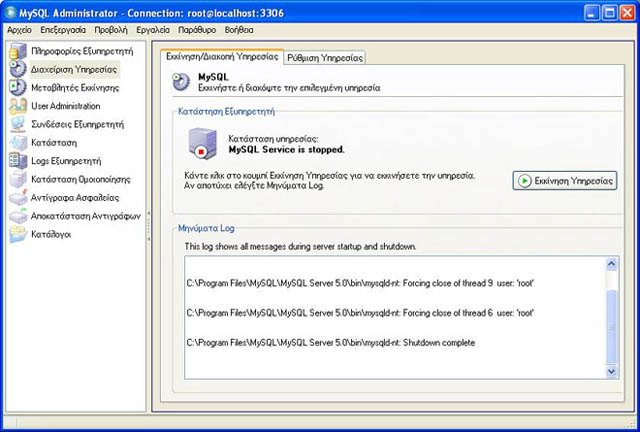Click the Πληροφορίες Εξυπηρετητή server info icon
The height and width of the screenshot is (432, 640).
point(18,51)
